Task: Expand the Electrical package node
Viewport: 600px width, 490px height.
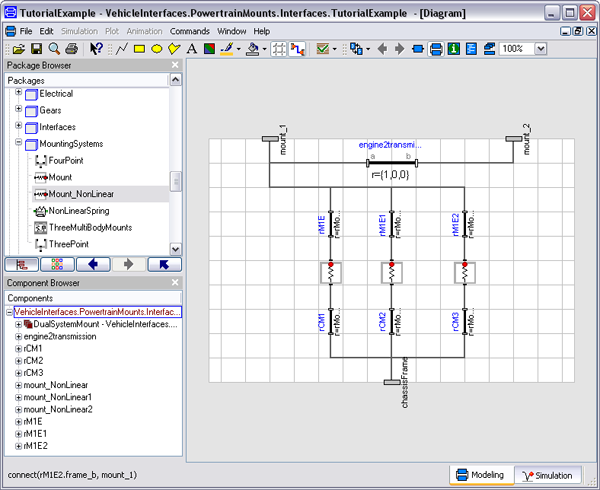Action: coord(18,93)
